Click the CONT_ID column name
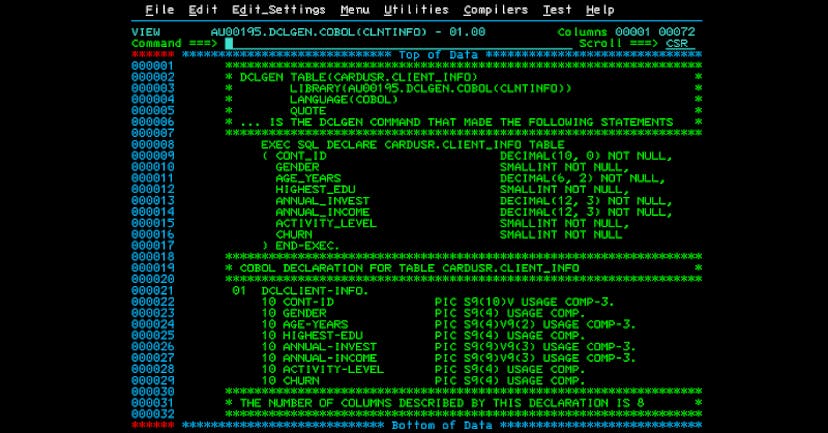 coord(301,156)
